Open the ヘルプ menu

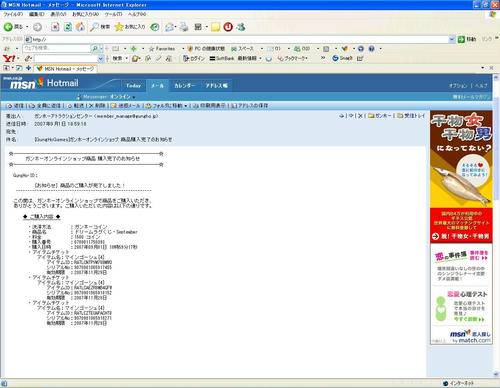(137, 14)
